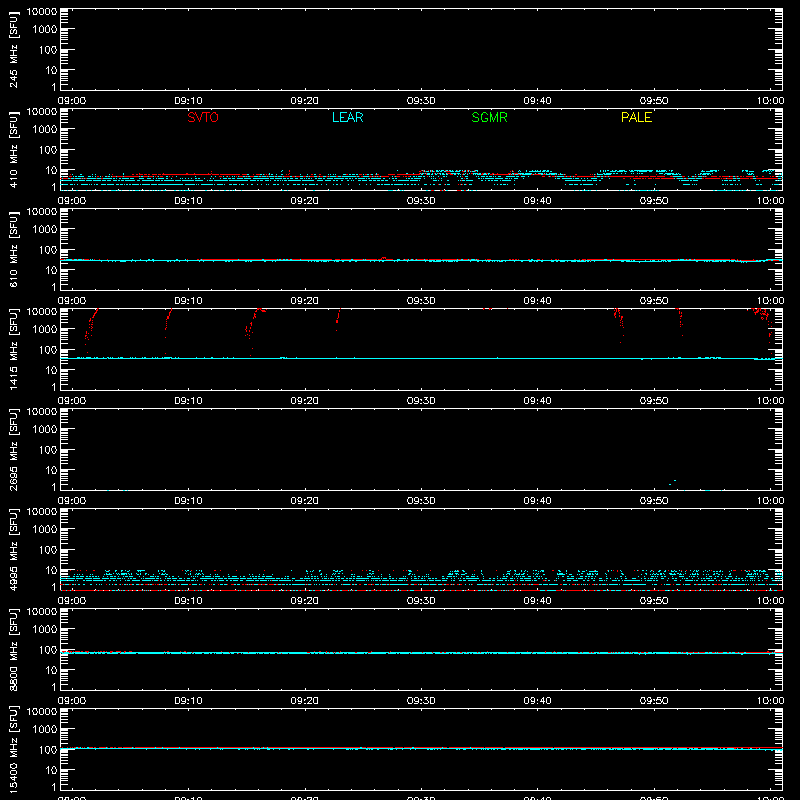Click the 1000 tick label on the 2695 MHz panel
The width and height of the screenshot is (800, 800).
coord(45,430)
